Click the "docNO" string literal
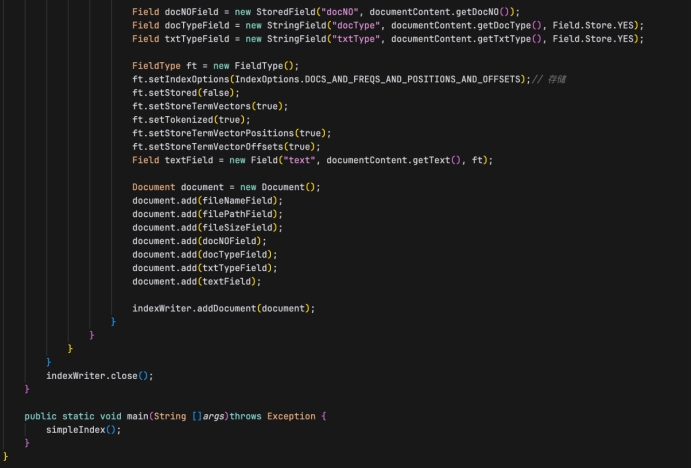Image resolution: width=692 pixels, height=468 pixels. coord(336,11)
